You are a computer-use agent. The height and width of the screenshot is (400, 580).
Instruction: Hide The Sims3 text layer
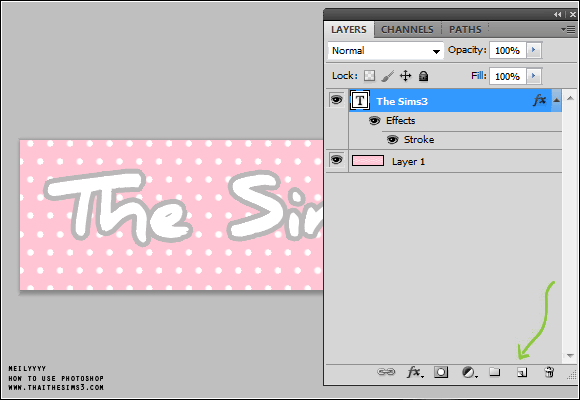pos(336,100)
